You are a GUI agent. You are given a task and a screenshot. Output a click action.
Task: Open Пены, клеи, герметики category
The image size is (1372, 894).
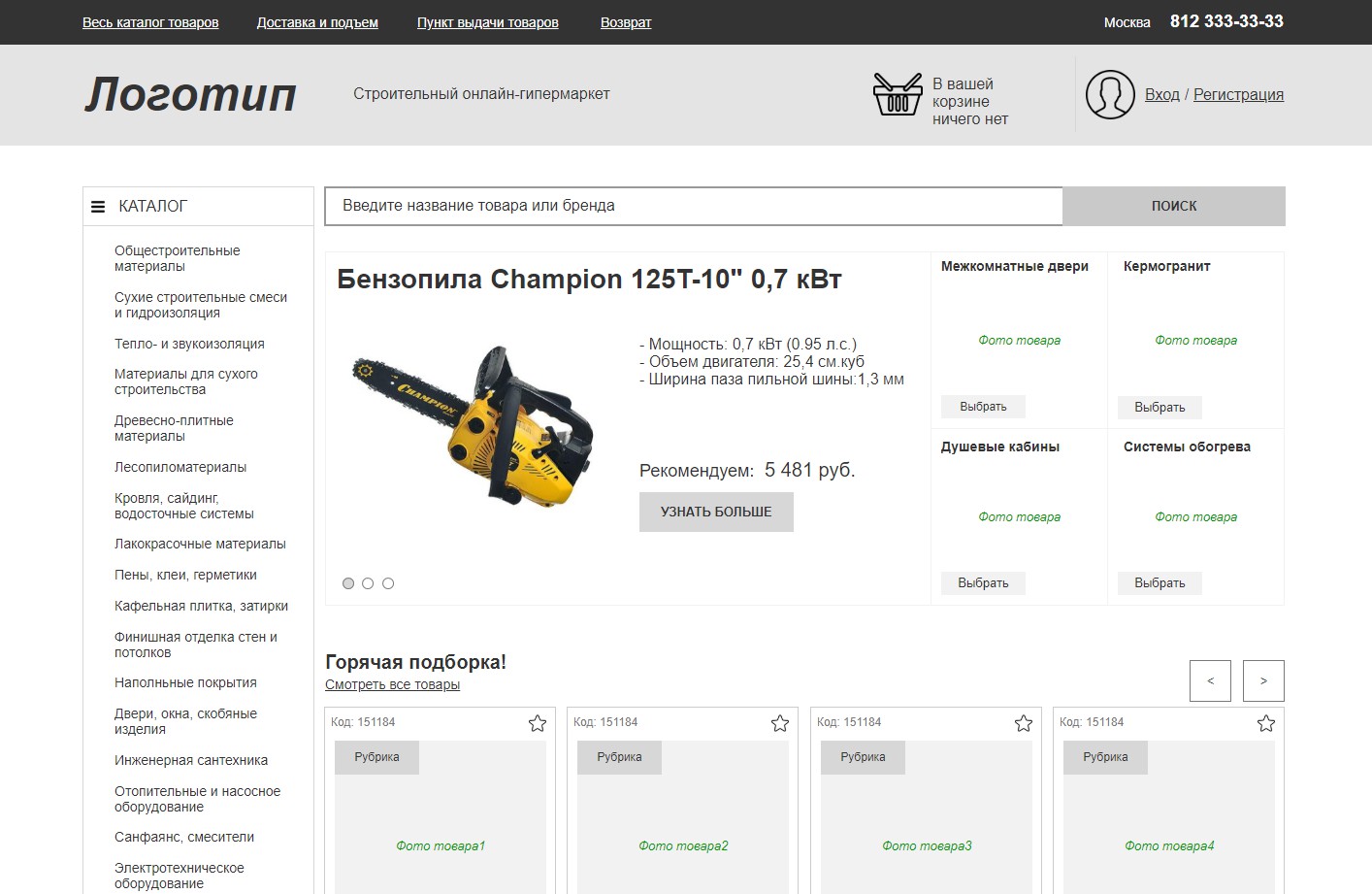pos(185,575)
